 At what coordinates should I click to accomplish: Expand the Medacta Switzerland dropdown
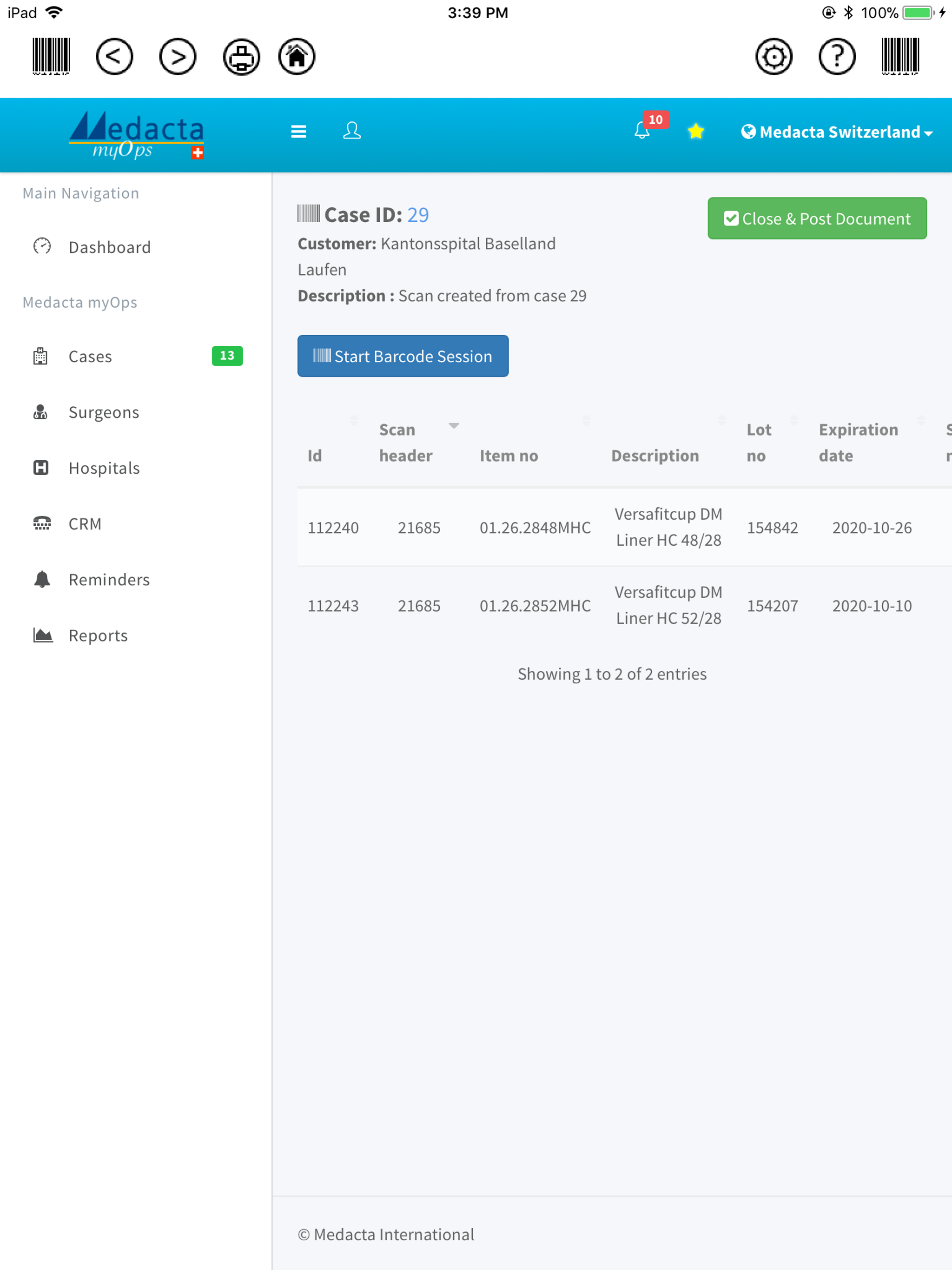[x=837, y=132]
